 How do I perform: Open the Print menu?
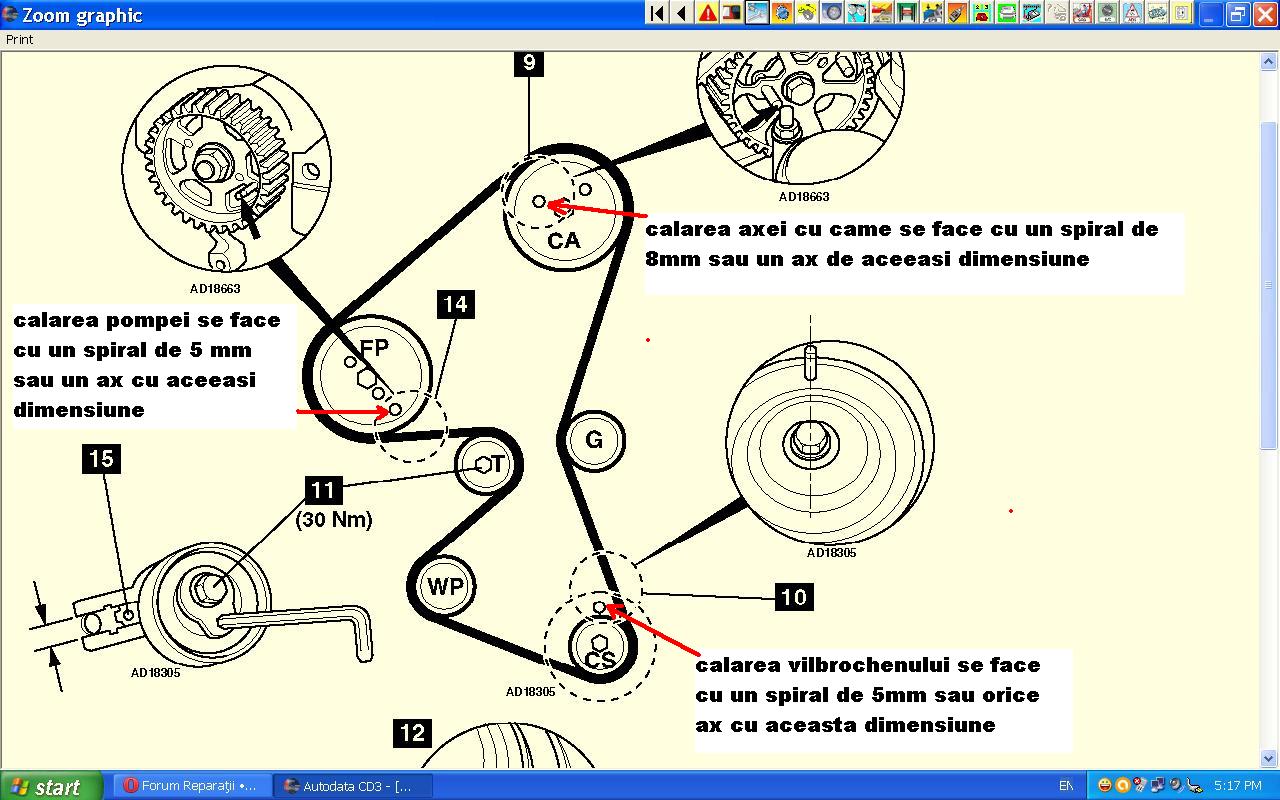tap(20, 40)
